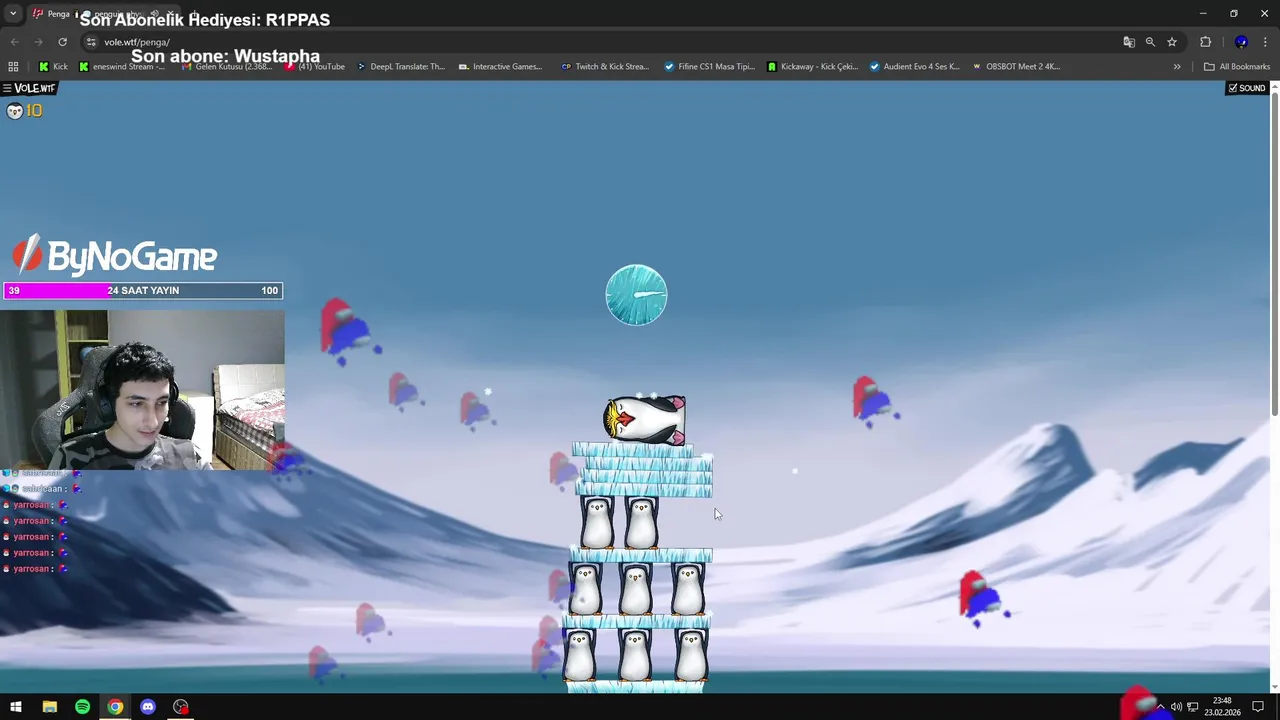Open the Gelen Kutusu Gmail bookmark

pyautogui.click(x=225, y=67)
